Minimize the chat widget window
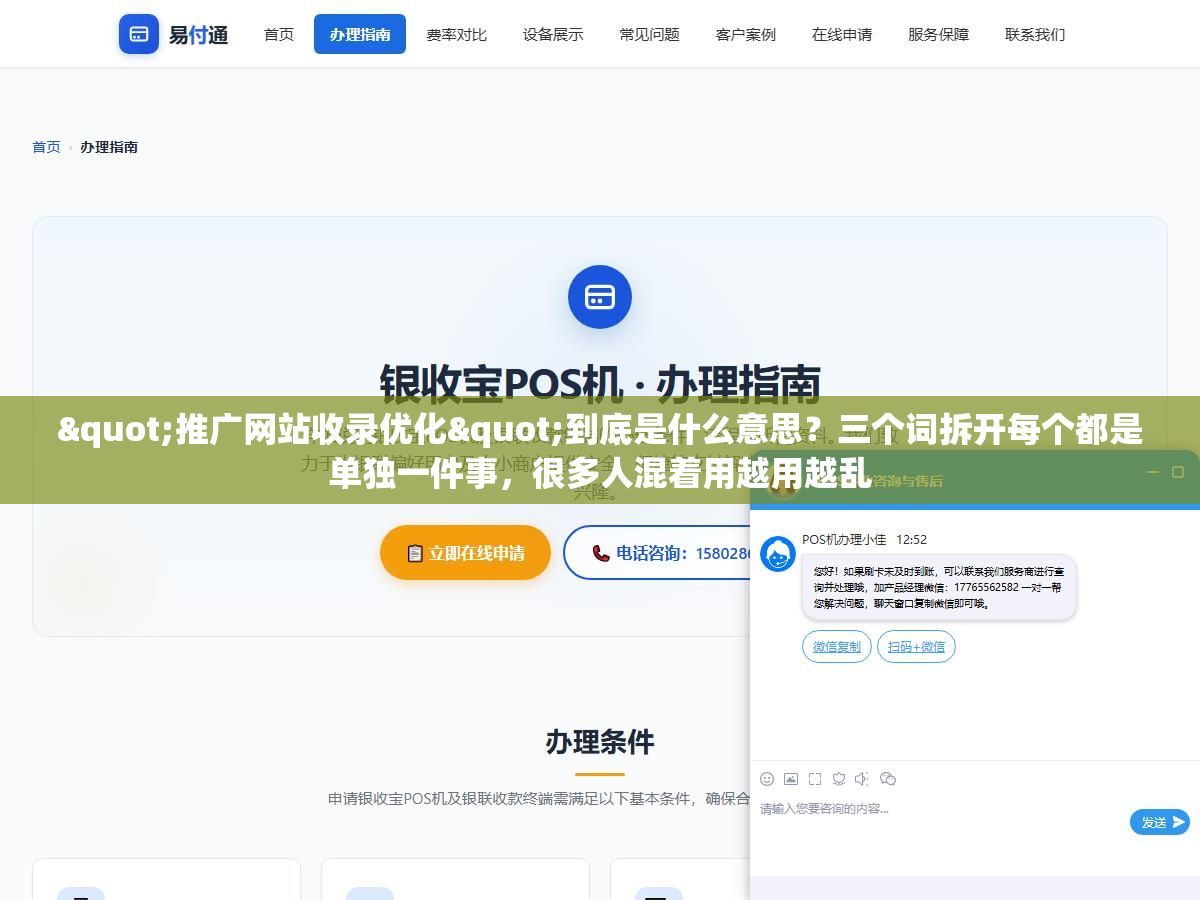1200x900 pixels. click(1152, 472)
